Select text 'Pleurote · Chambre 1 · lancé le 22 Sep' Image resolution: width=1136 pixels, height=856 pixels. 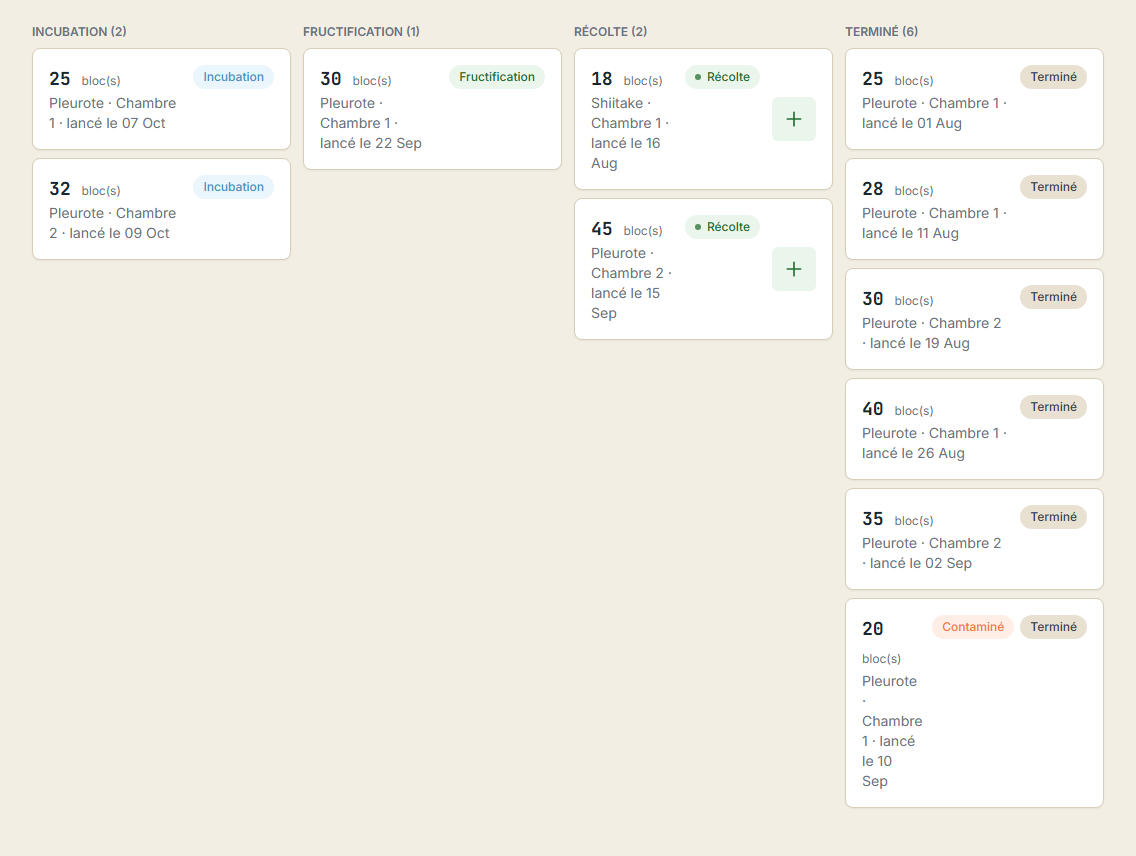click(x=371, y=123)
